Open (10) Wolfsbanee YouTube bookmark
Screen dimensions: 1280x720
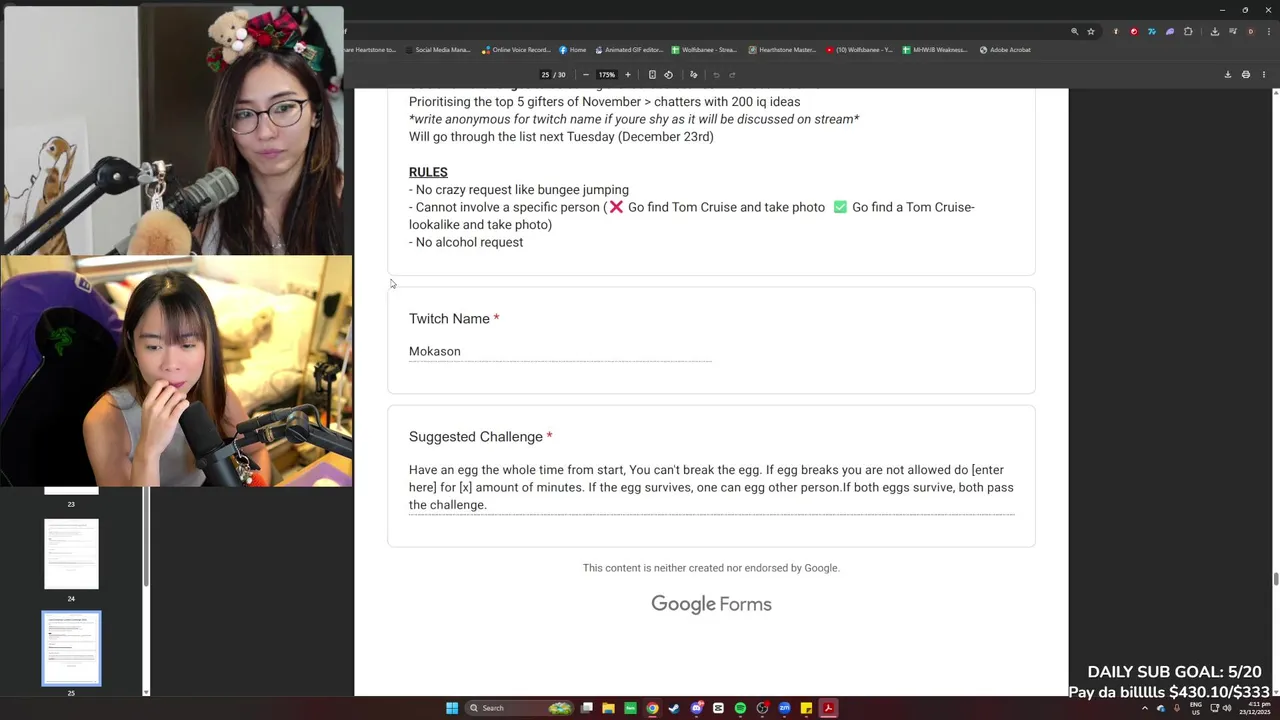859,50
